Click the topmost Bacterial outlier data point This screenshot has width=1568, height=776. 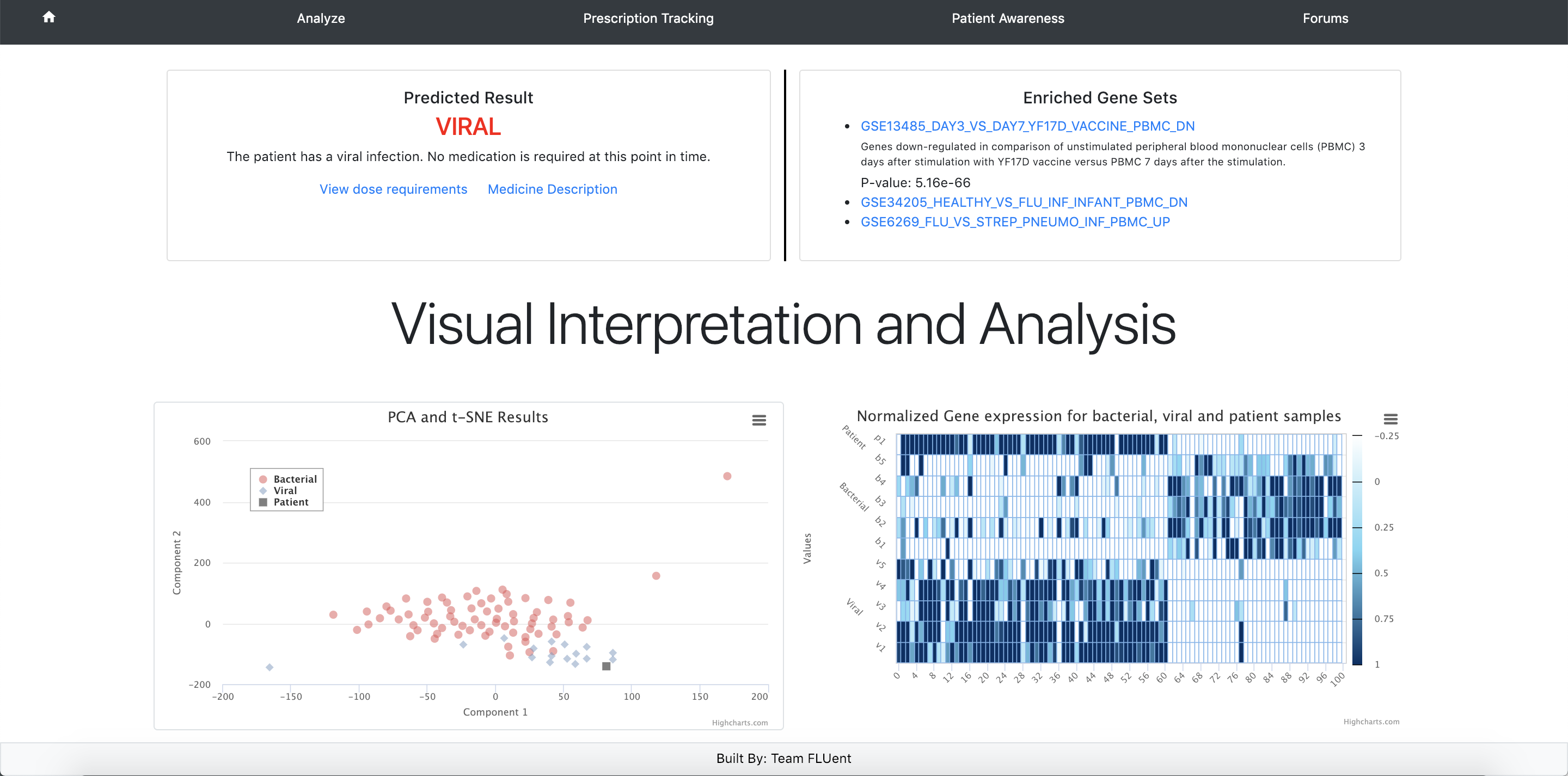click(727, 476)
